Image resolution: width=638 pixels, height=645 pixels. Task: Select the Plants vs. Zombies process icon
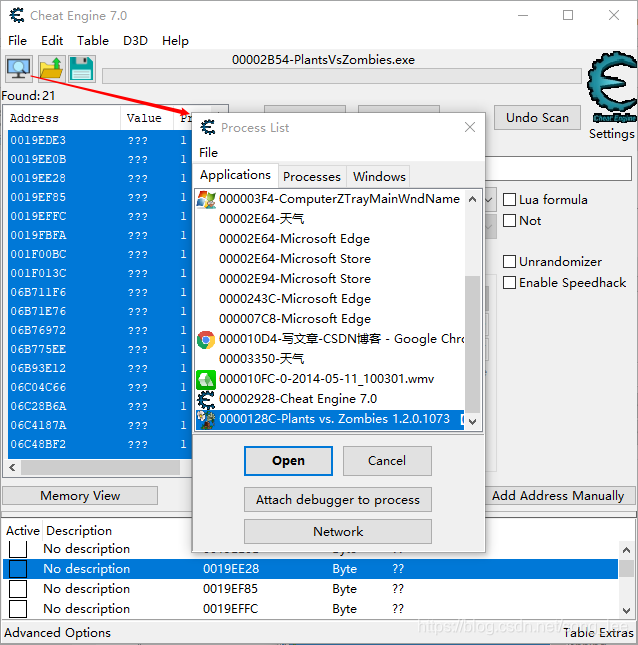206,419
